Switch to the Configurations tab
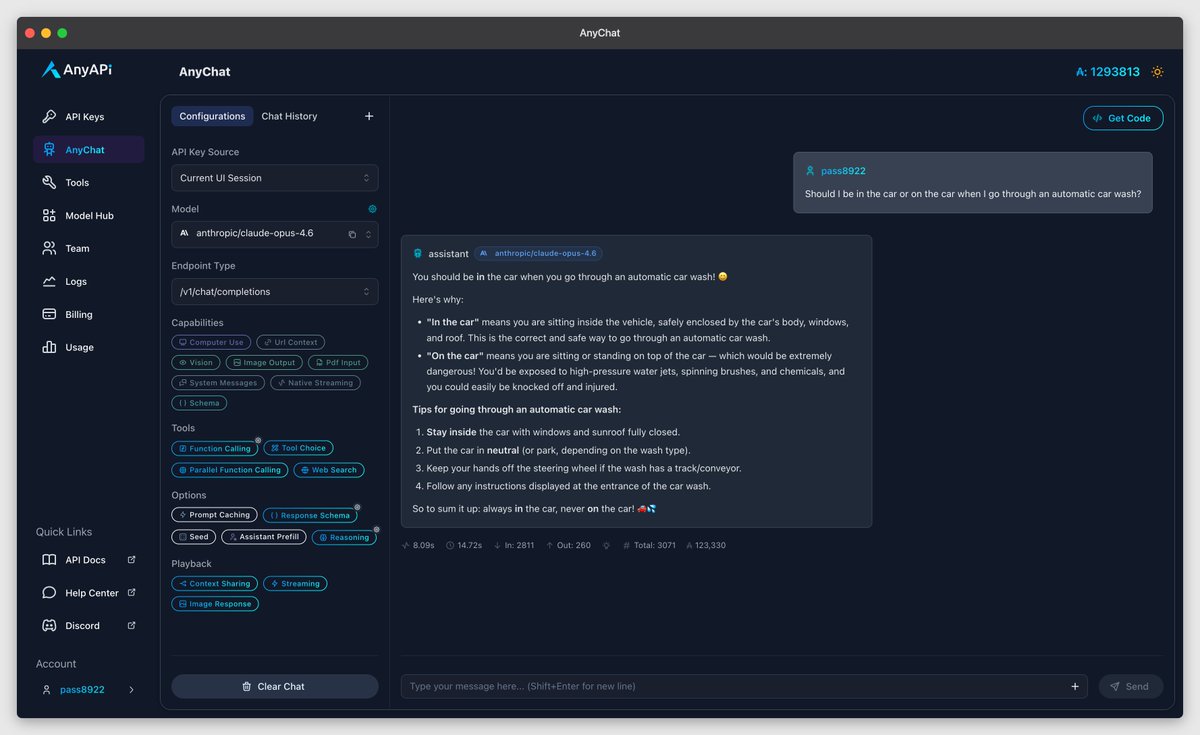Viewport: 1200px width, 735px height. point(212,116)
